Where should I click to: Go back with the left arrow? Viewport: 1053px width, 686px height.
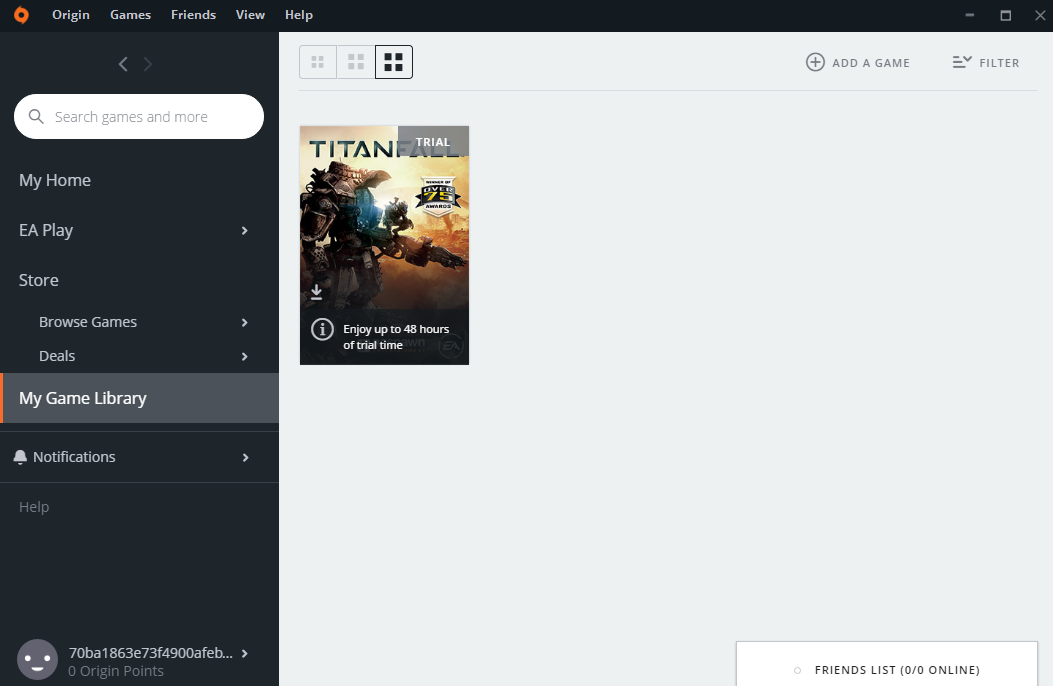(x=123, y=64)
